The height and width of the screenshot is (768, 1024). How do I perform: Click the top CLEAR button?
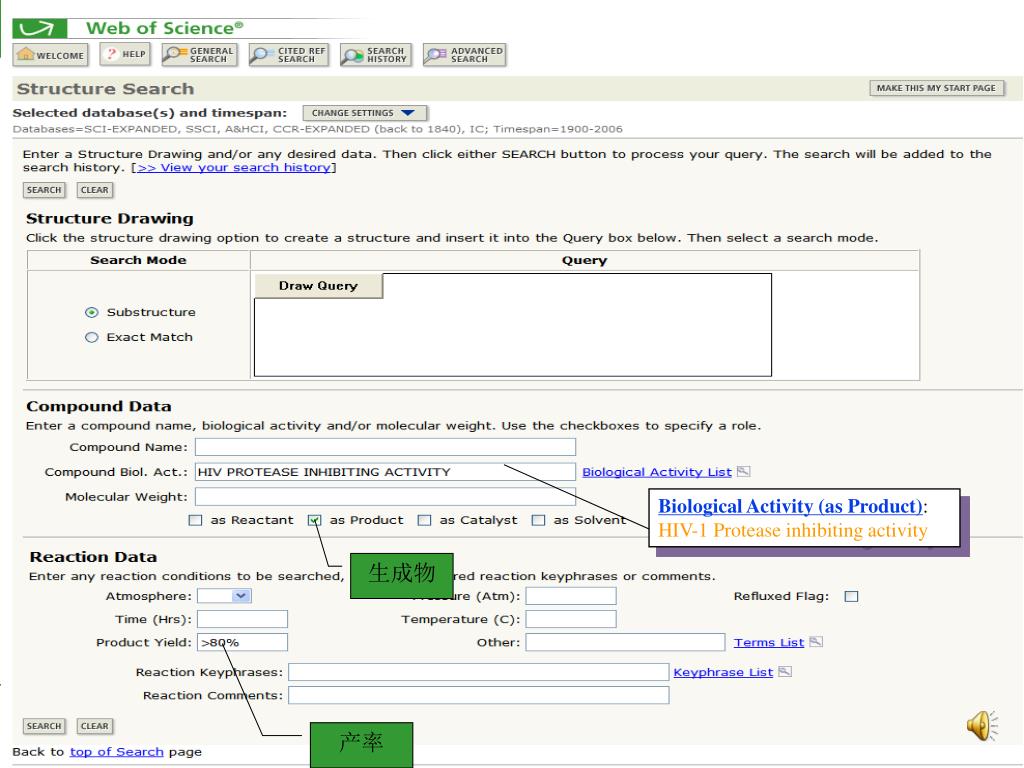[95, 190]
